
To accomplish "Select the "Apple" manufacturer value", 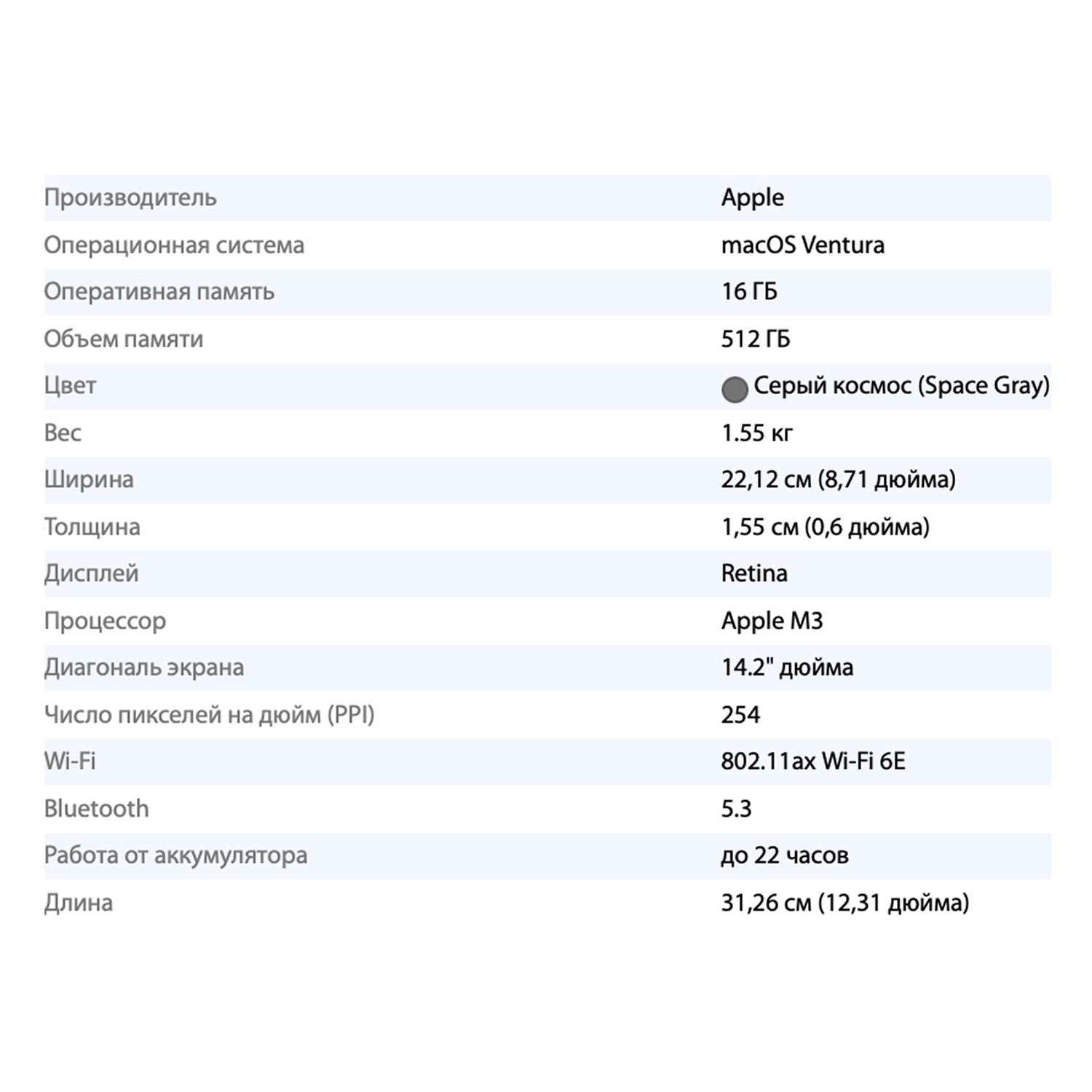I will (753, 198).
